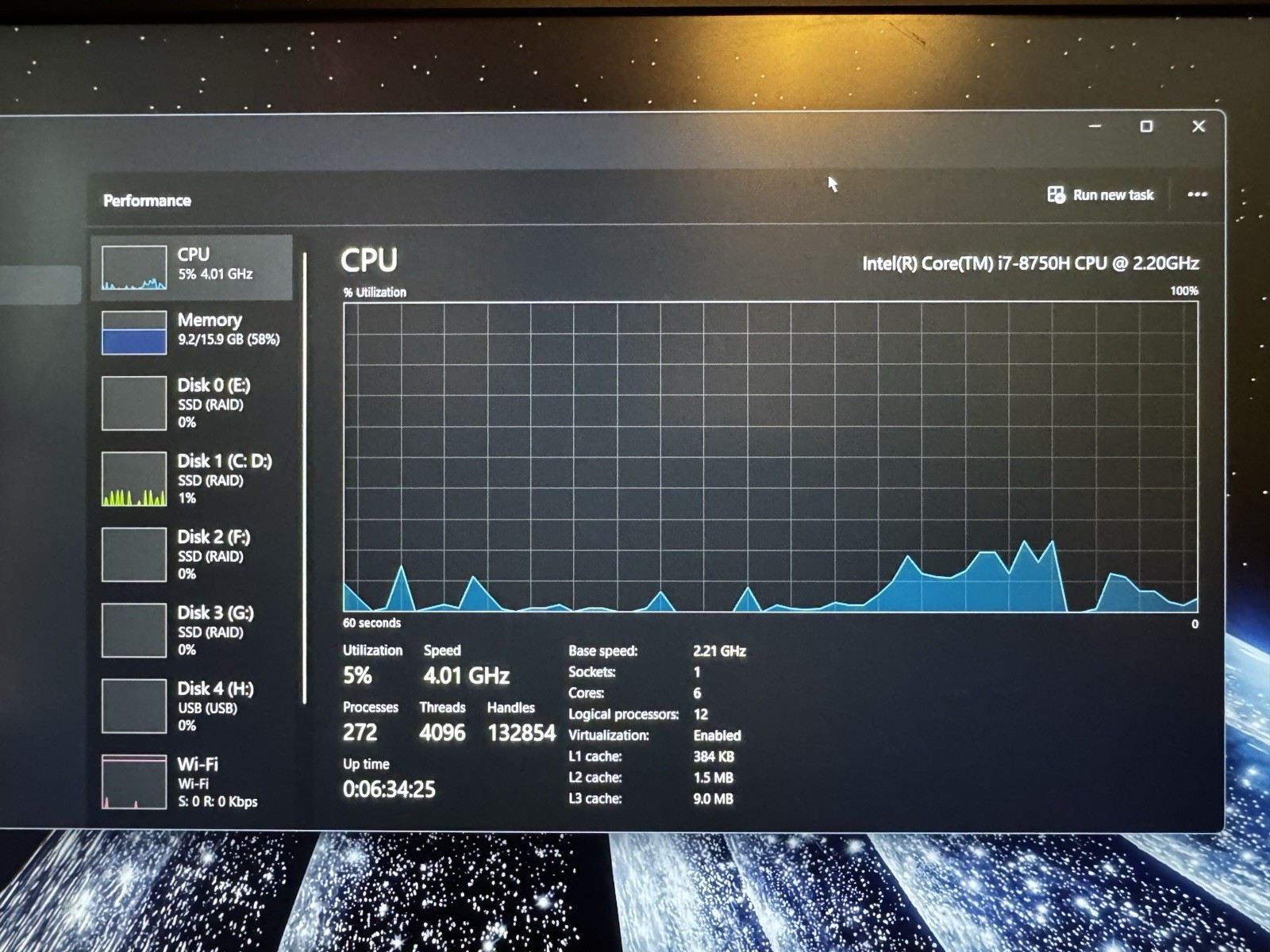Click Run new task button

[x=1101, y=195]
